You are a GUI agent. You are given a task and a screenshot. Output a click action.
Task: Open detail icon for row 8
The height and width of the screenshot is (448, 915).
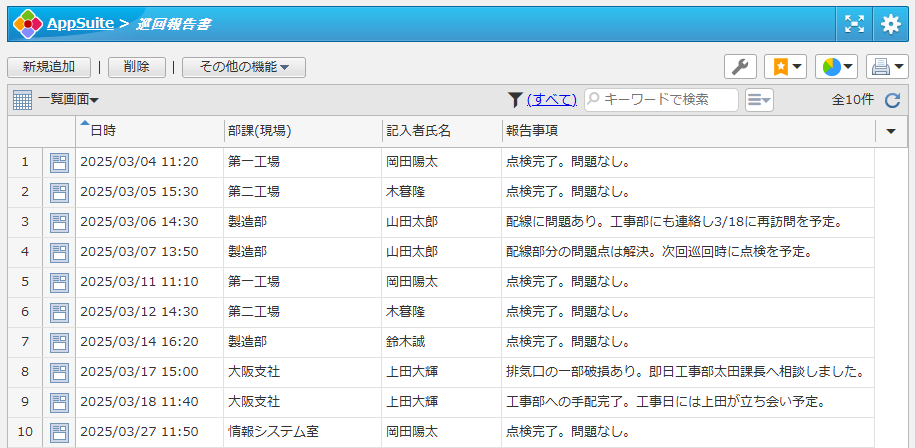pyautogui.click(x=59, y=372)
